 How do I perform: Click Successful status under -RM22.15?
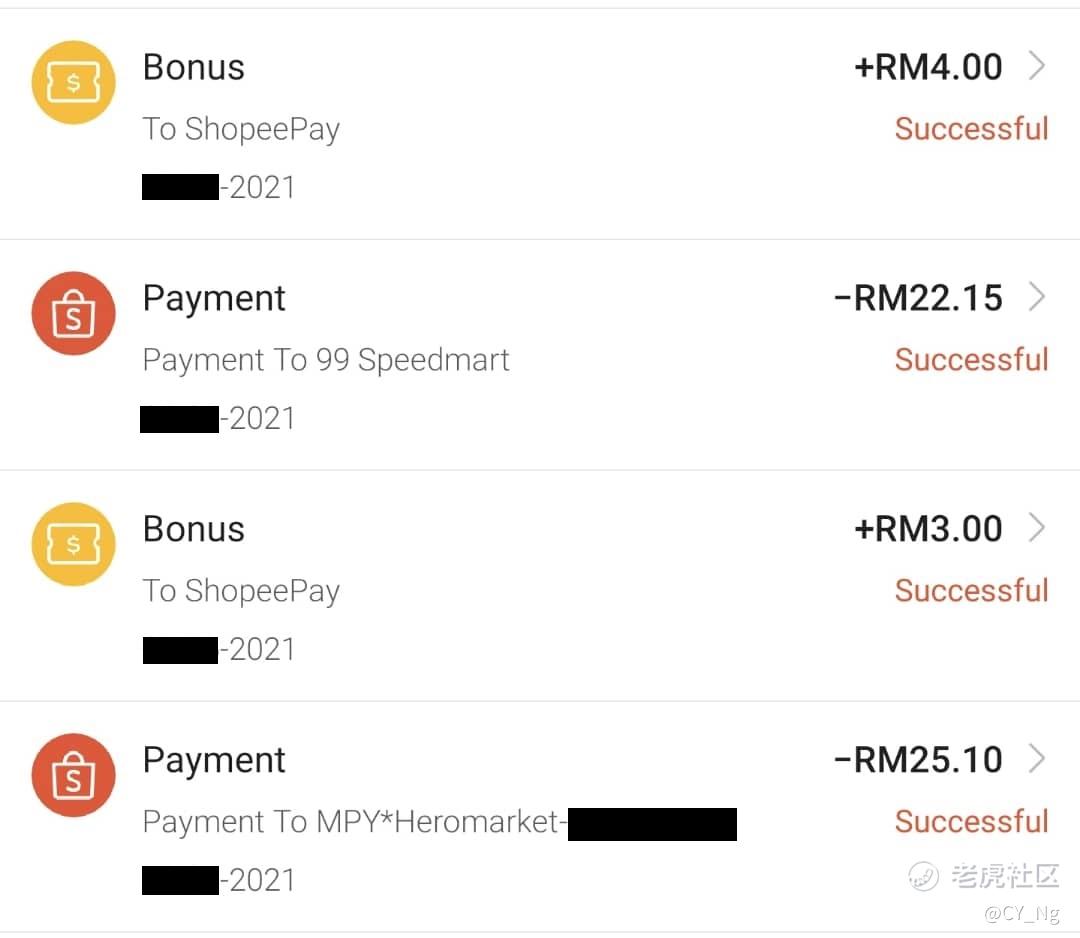coord(971,360)
